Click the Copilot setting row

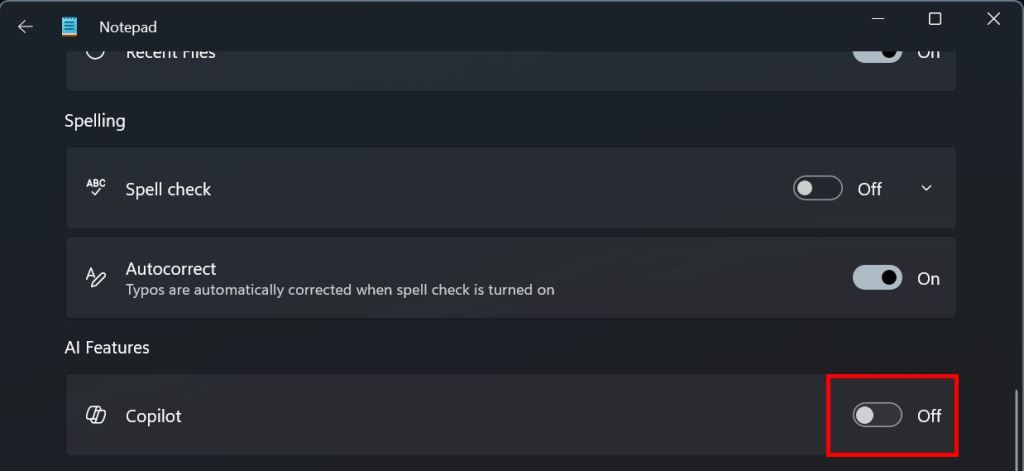tap(511, 415)
